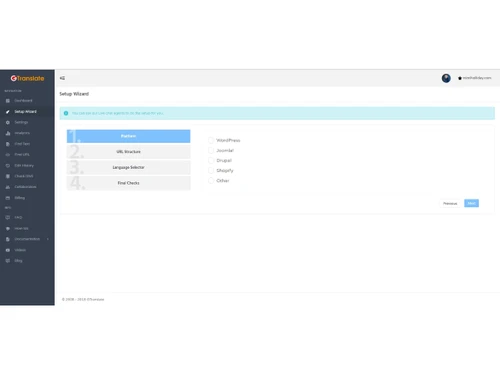Select the Drupal platform option
500x375 pixels.
[x=211, y=160]
